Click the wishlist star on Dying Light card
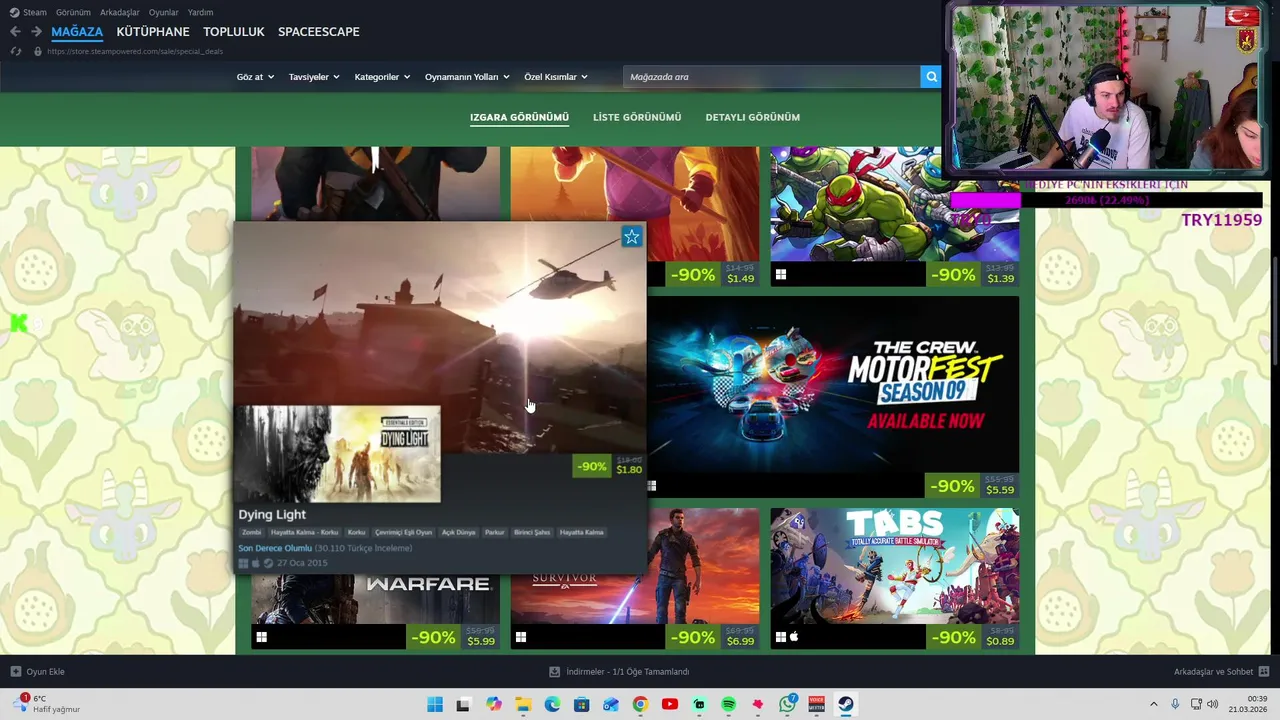The width and height of the screenshot is (1280, 720). pyautogui.click(x=632, y=237)
